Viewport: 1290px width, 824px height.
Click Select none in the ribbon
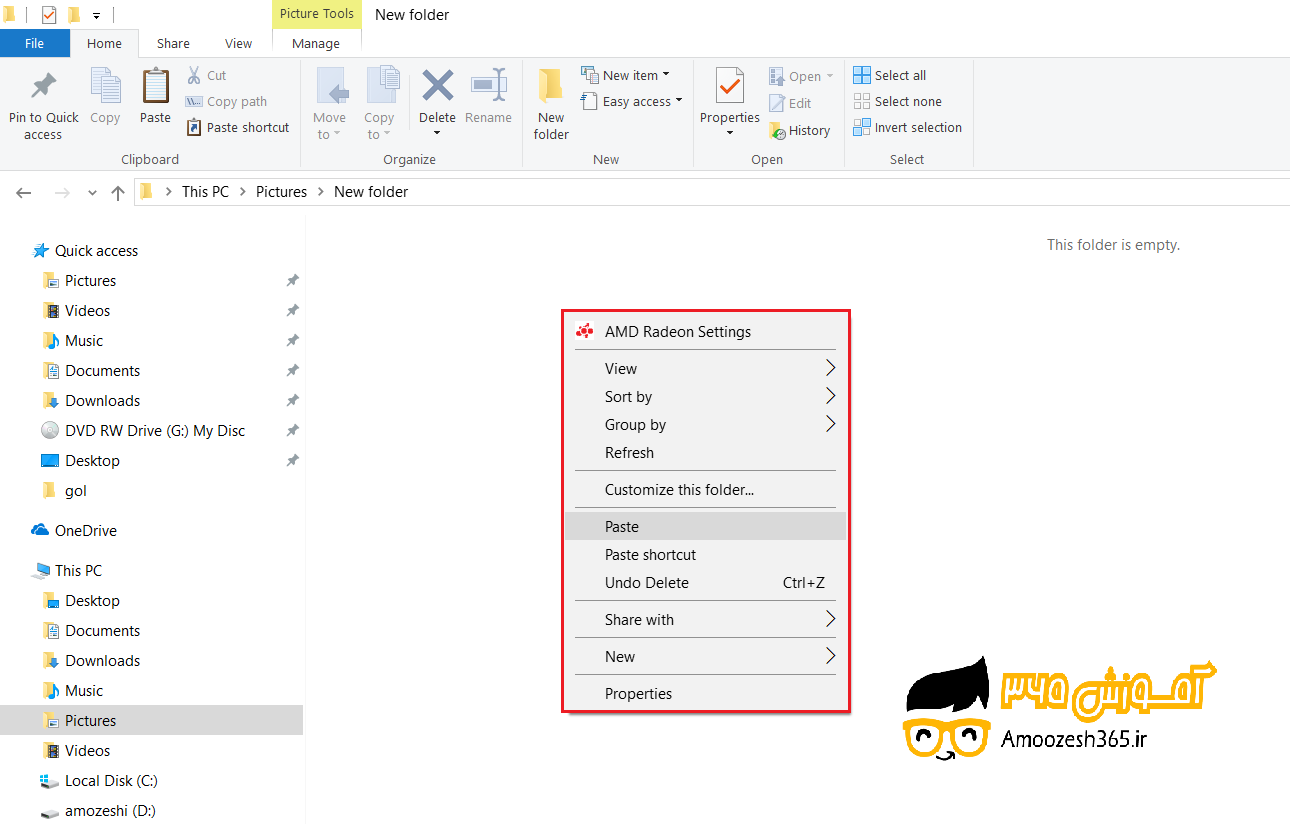[x=897, y=102]
